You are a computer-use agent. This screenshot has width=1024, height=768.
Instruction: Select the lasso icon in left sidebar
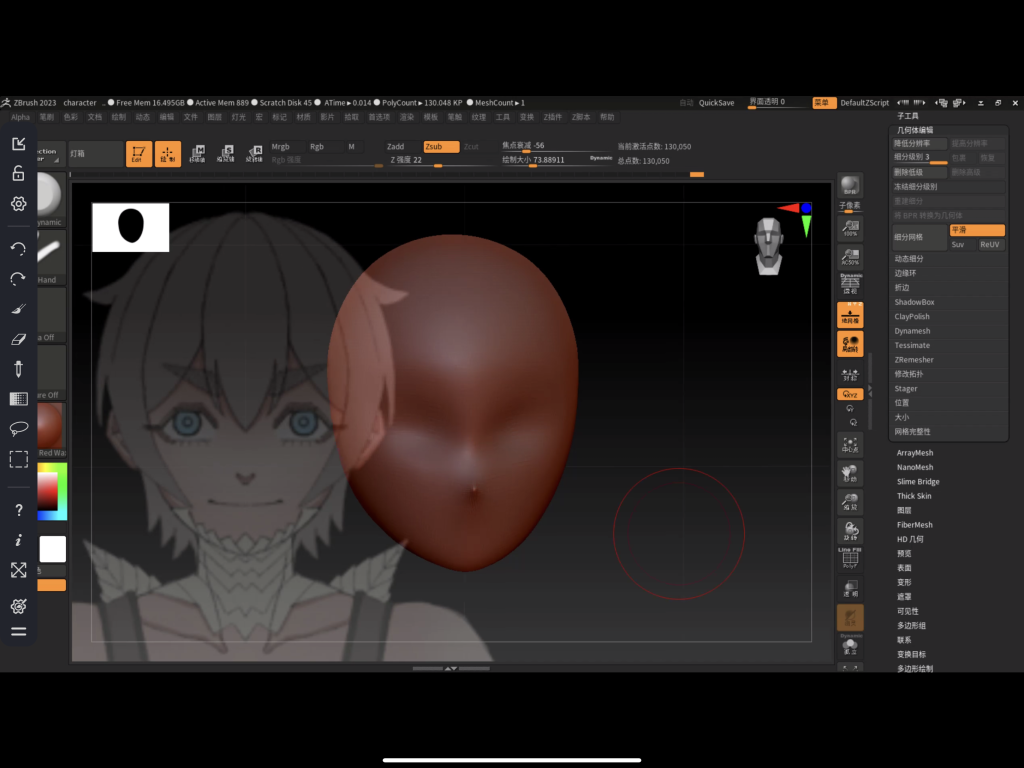(x=18, y=429)
